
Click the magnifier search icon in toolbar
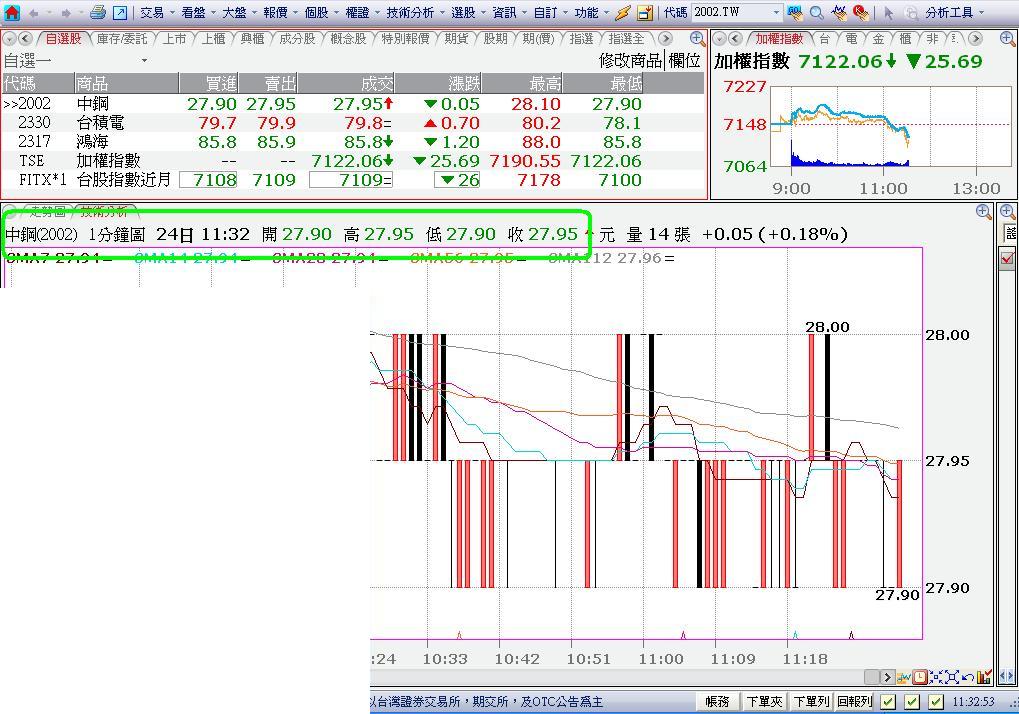pyautogui.click(x=817, y=12)
